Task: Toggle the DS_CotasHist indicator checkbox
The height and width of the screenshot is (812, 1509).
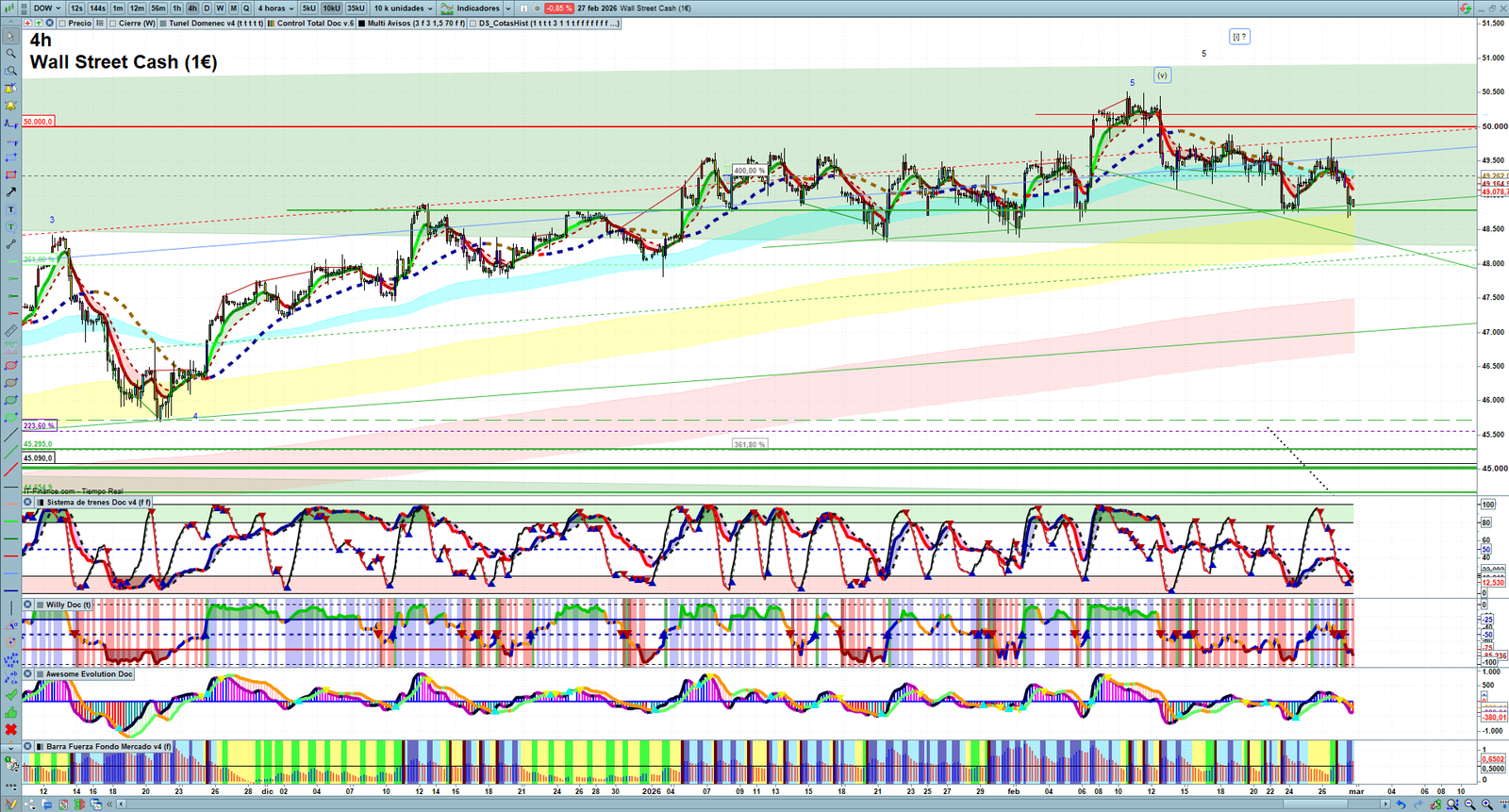Action: [x=473, y=24]
